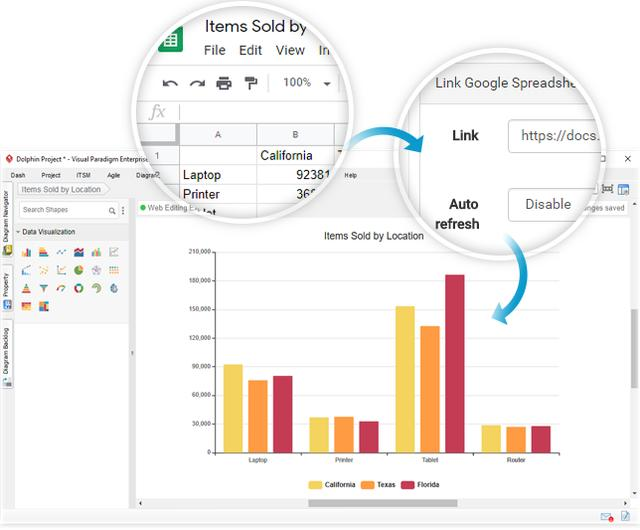640x530 pixels.
Task: Pick the red doughnut chart shape
Action: click(79, 288)
